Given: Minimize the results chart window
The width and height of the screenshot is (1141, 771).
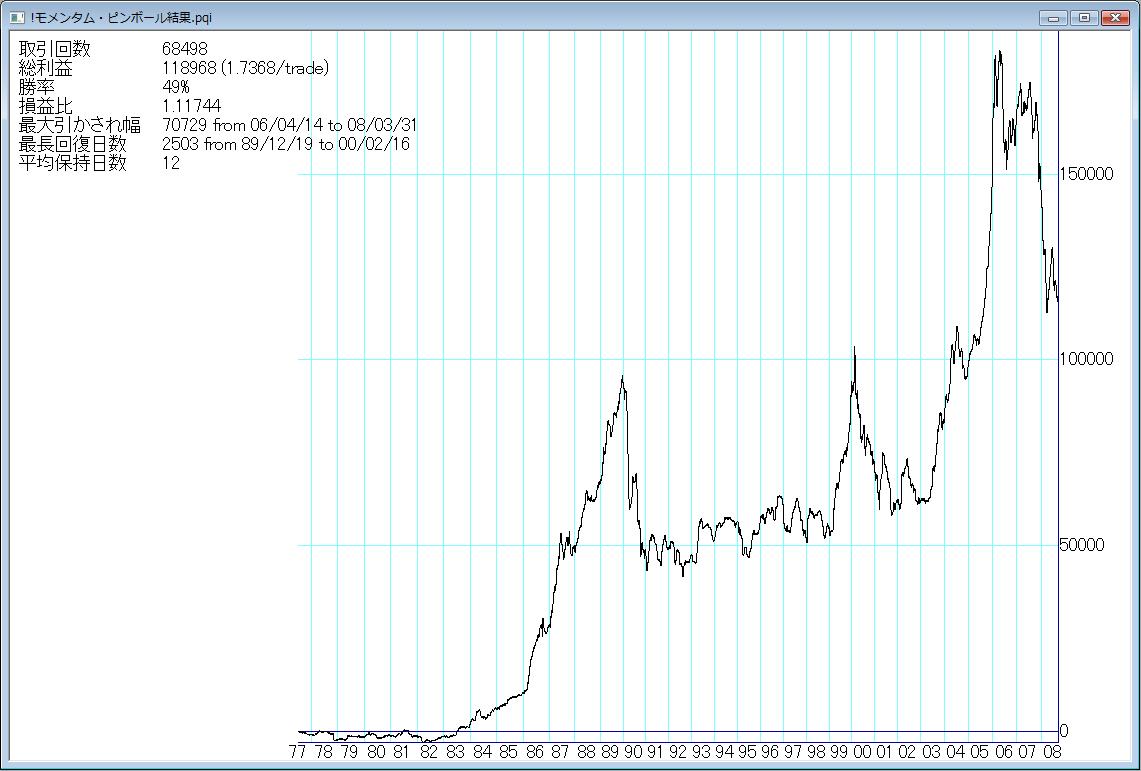Looking at the screenshot, I should [1053, 17].
